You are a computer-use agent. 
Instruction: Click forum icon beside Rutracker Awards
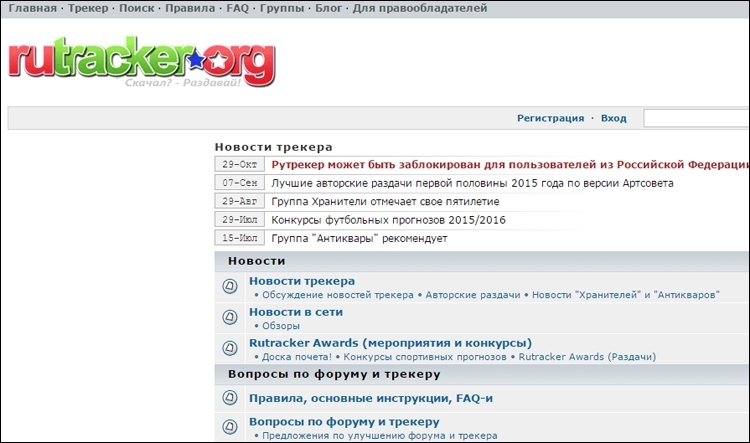[x=230, y=348]
